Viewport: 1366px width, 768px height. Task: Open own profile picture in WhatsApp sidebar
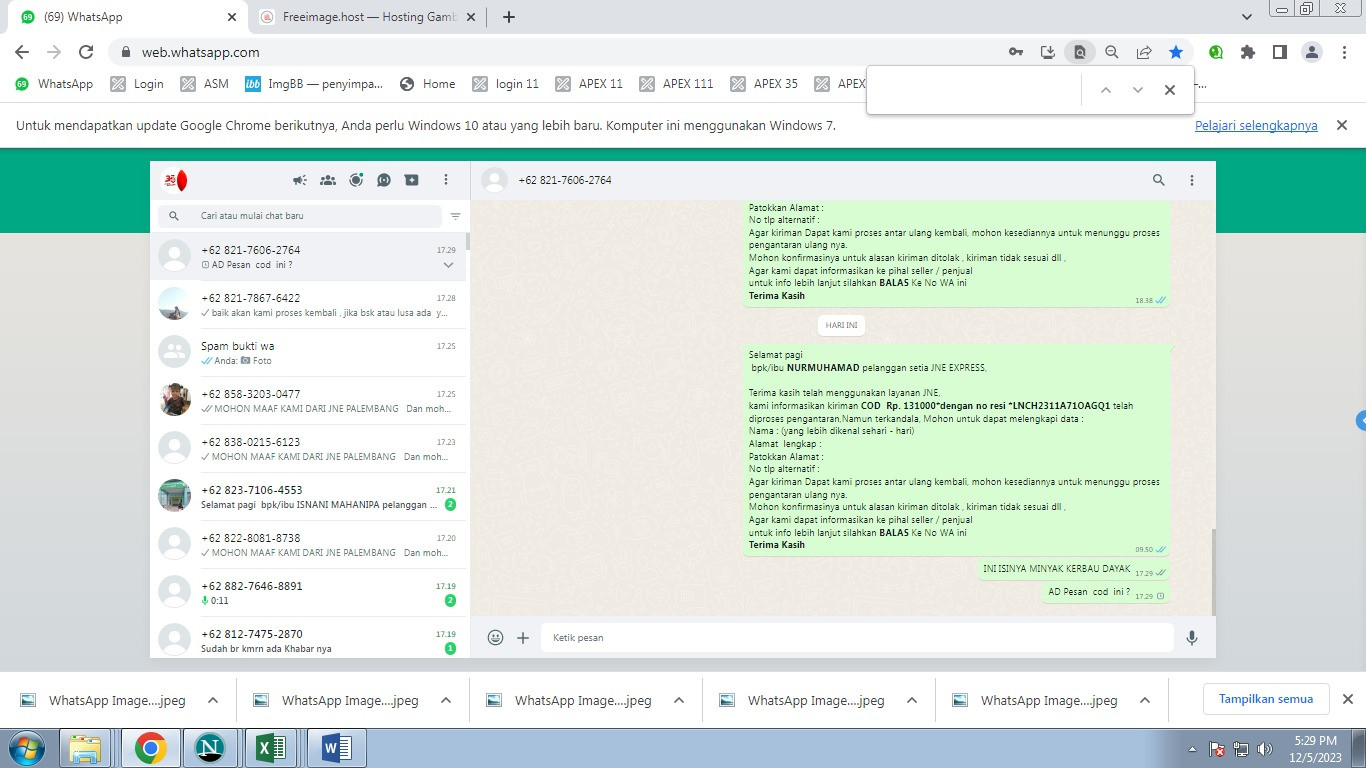(x=175, y=180)
